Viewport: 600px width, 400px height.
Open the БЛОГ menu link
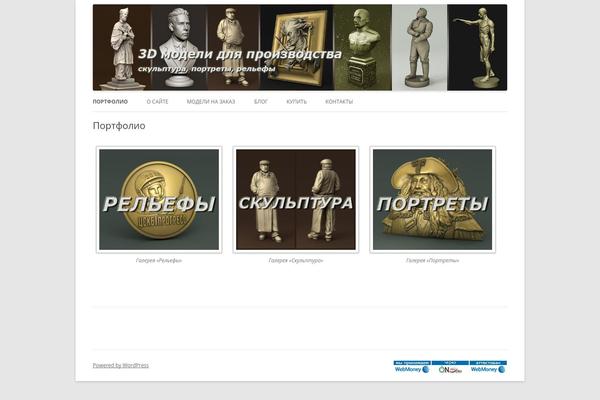(x=261, y=102)
